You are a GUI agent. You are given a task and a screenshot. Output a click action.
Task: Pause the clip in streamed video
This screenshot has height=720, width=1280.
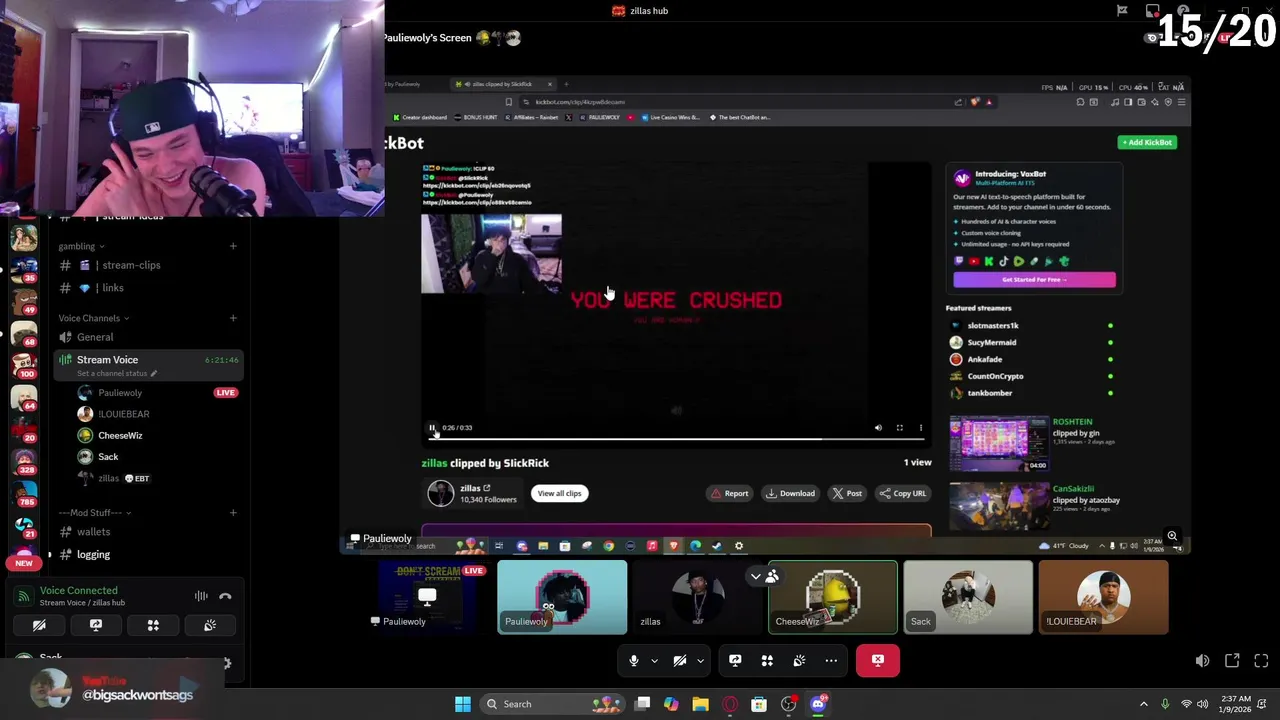coord(432,428)
